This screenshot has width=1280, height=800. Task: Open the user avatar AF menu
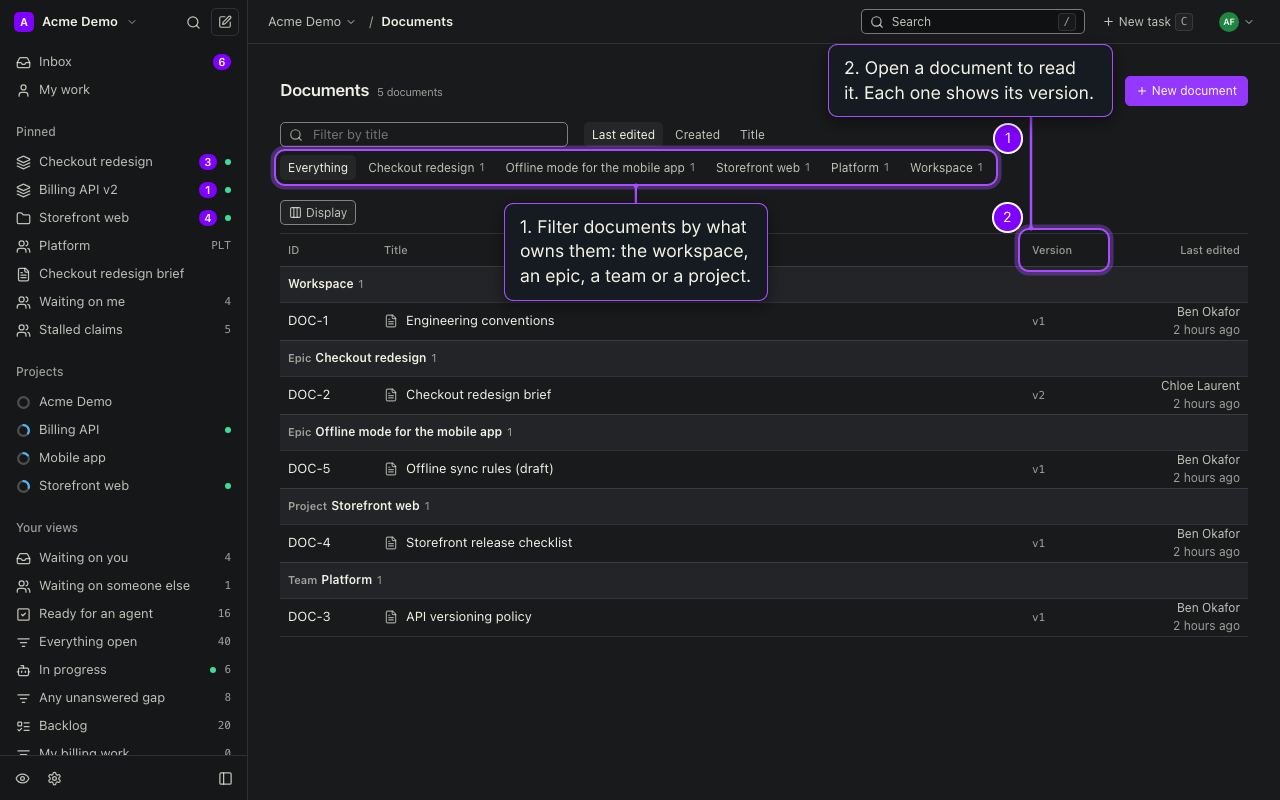tap(1236, 22)
